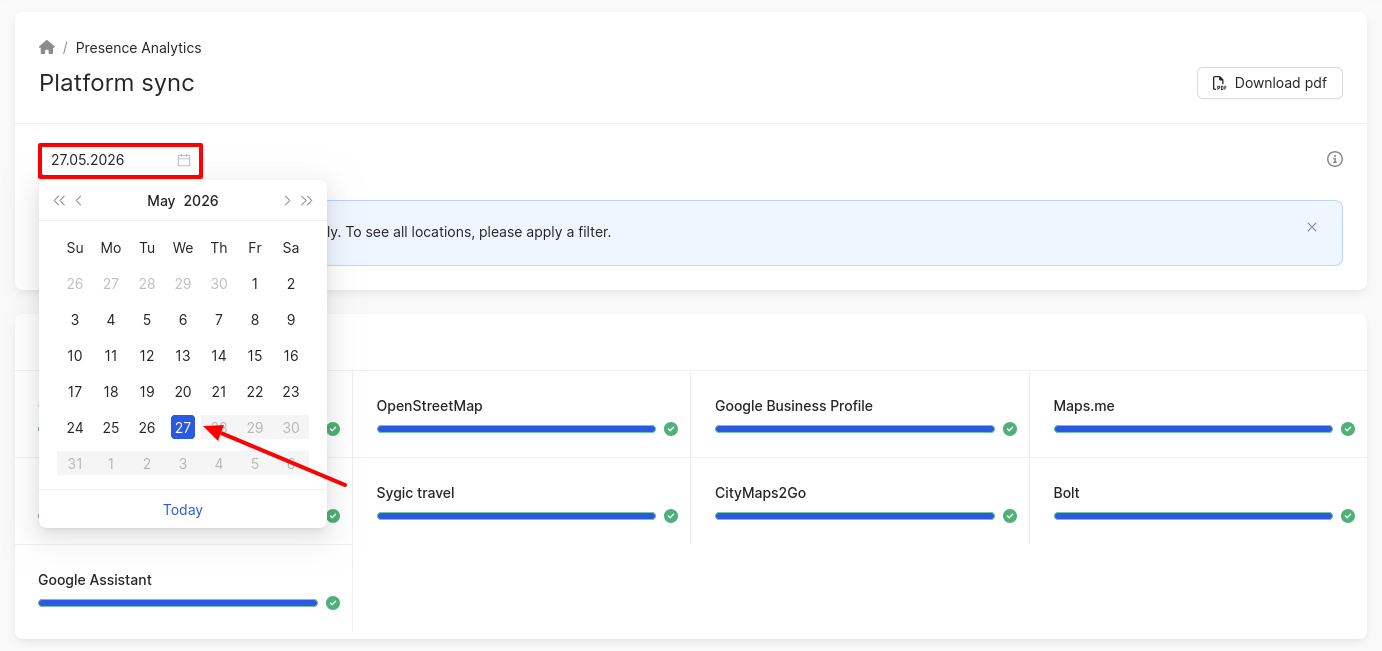Click green check beside Google Assistant
Viewport: 1382px width, 651px height.
(x=333, y=603)
